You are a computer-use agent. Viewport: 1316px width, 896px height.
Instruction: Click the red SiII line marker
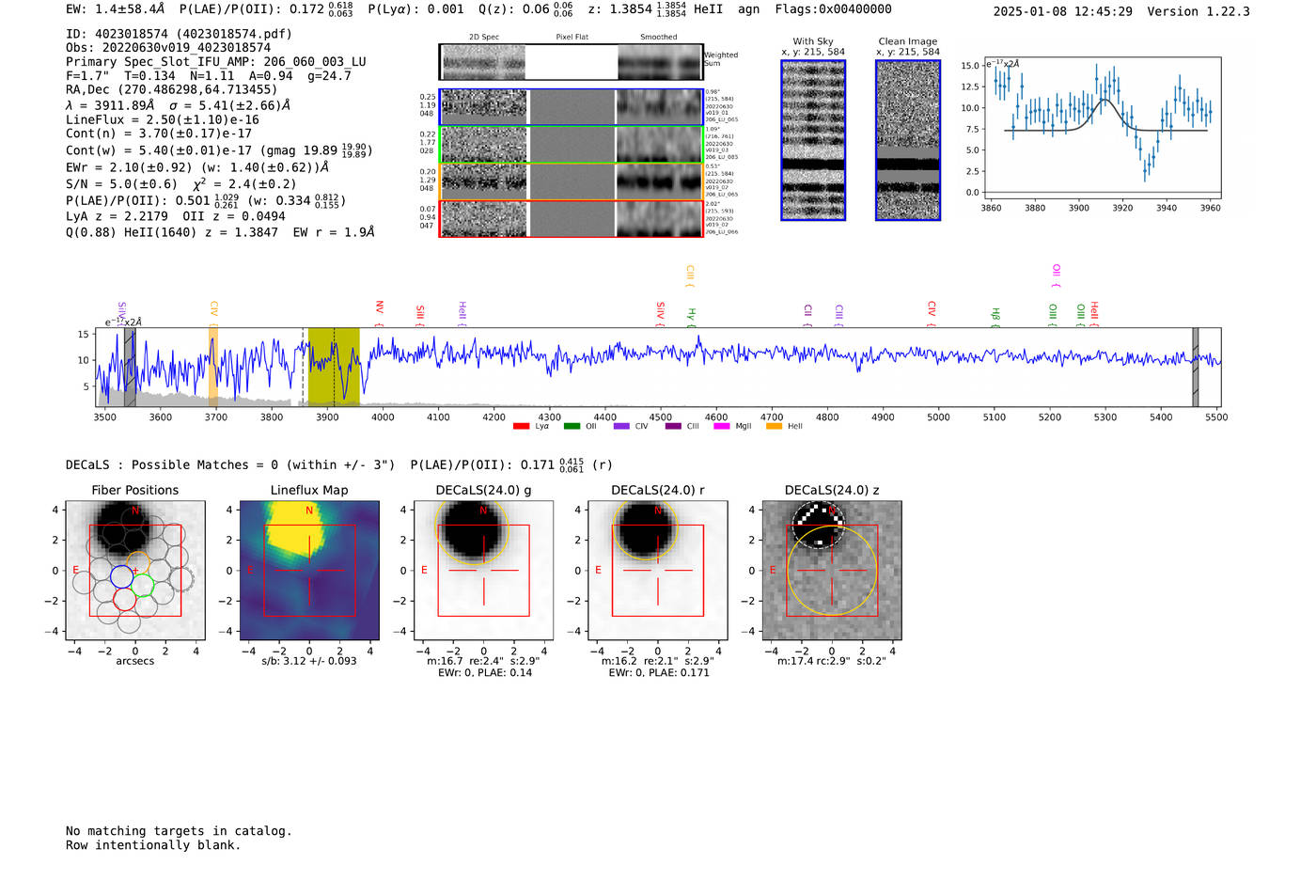[x=420, y=315]
